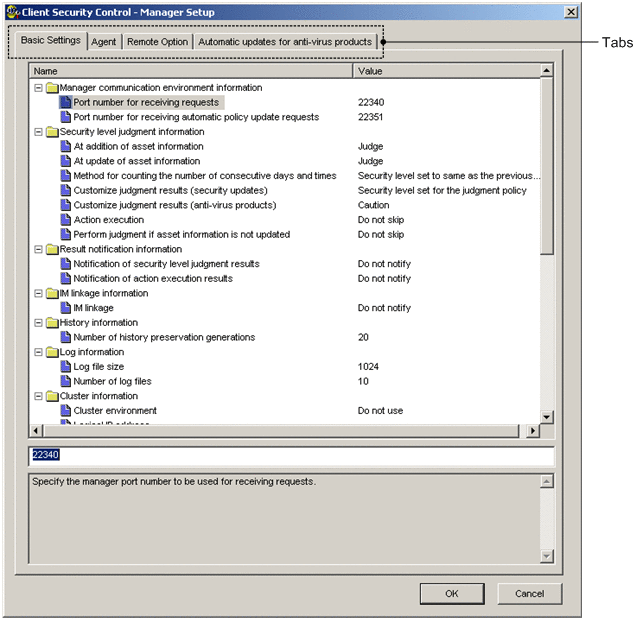636x621 pixels.
Task: Open the Agent tab
Action: [x=104, y=42]
